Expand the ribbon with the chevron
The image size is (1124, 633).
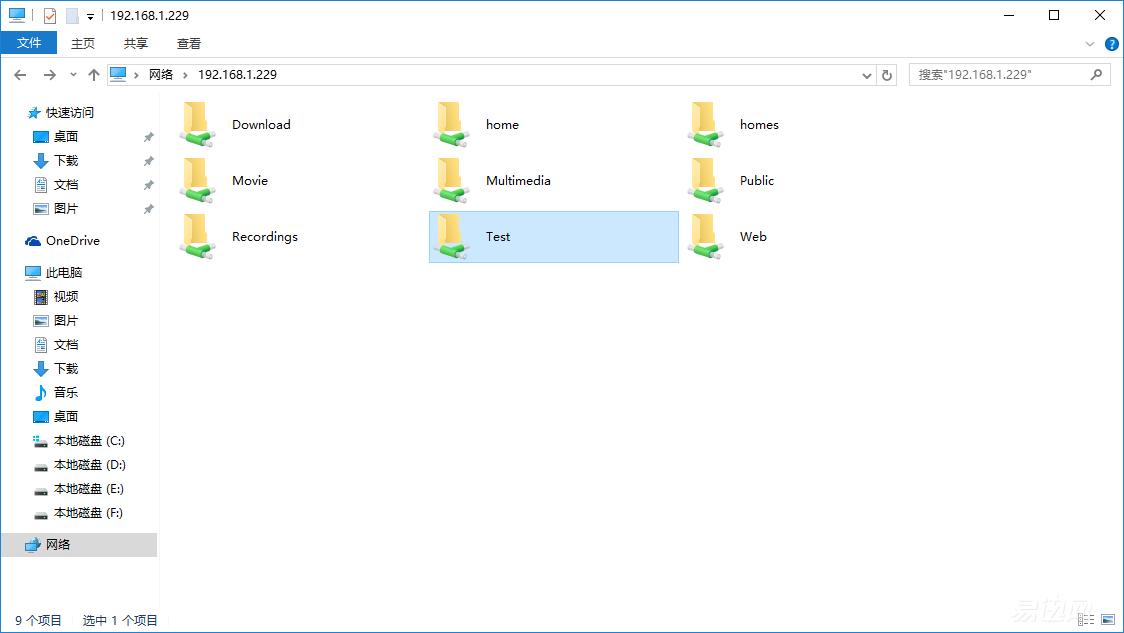(1090, 44)
